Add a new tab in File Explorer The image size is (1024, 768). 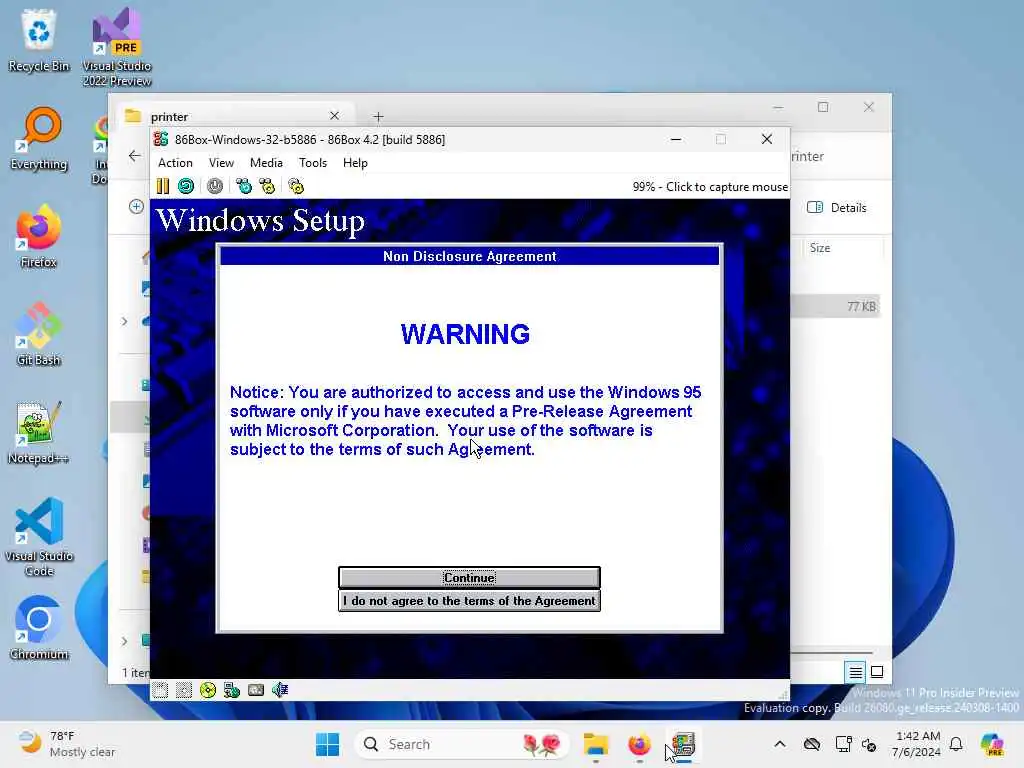coord(378,117)
